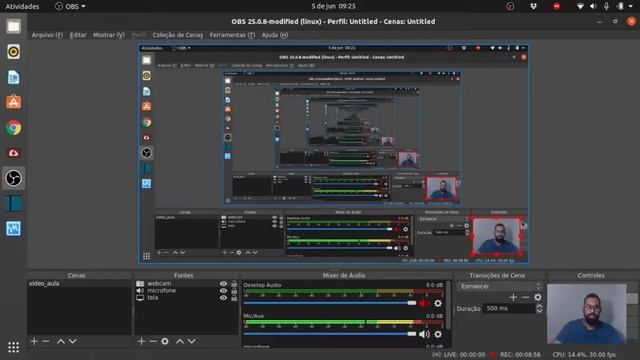Screen dimensions: 640x360
Task: Open the Coleção de Cenas menu
Action: point(178,35)
